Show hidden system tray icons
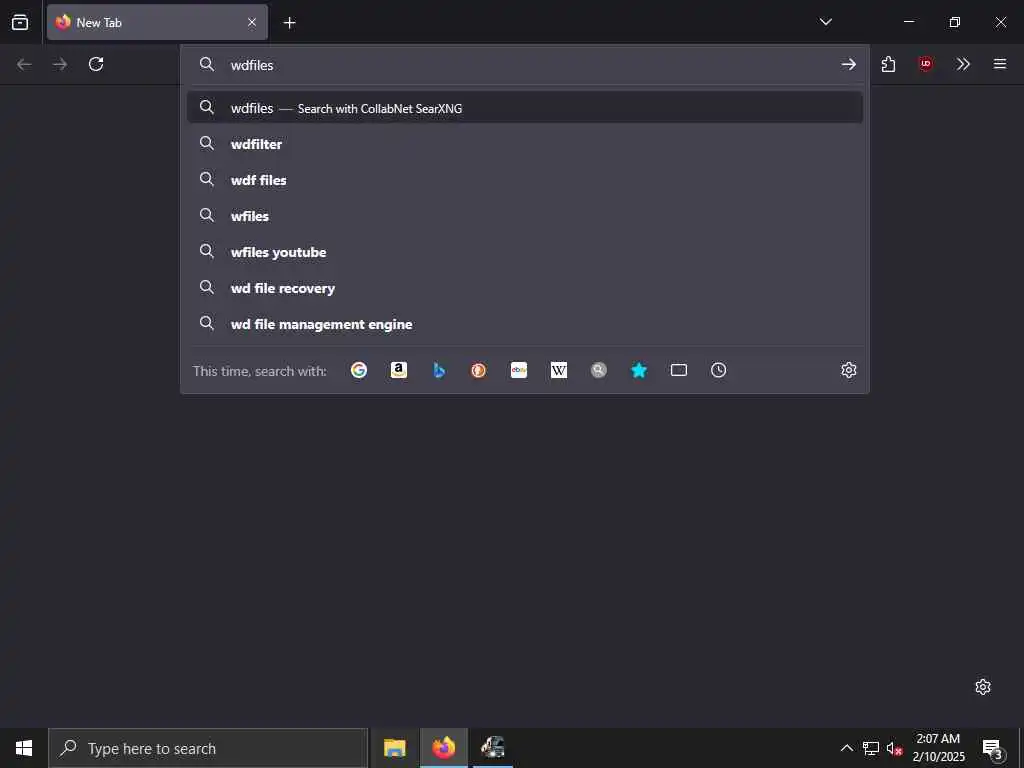Viewport: 1024px width, 768px height. tap(846, 748)
